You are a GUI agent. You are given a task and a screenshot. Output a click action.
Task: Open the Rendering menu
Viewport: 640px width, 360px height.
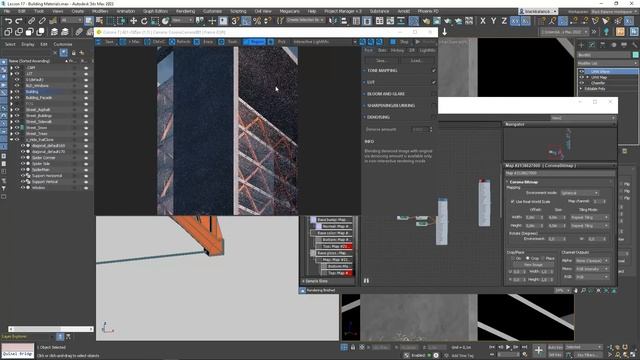pyautogui.click(x=185, y=11)
